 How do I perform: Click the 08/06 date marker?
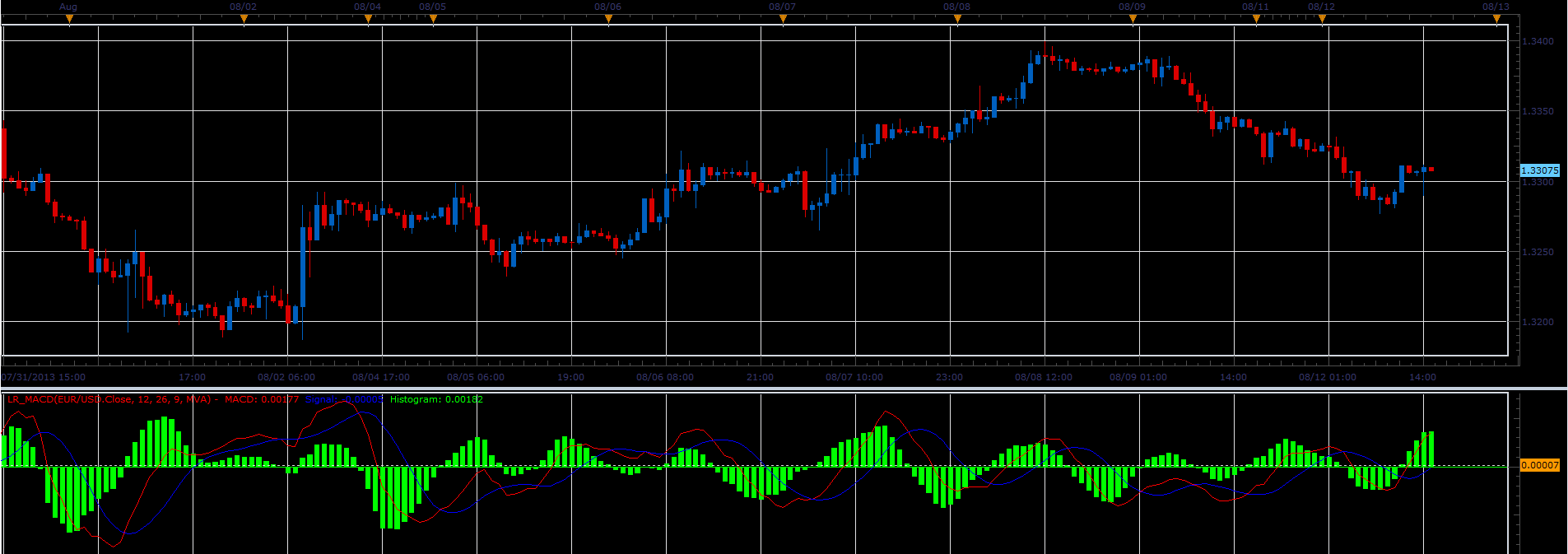(608, 18)
